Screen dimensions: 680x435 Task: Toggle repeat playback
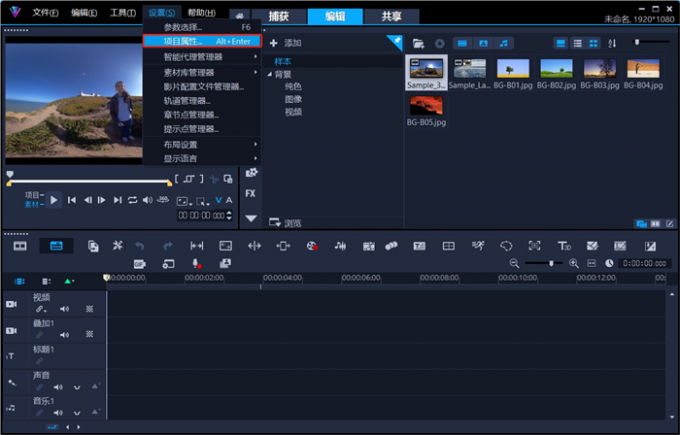pos(132,200)
